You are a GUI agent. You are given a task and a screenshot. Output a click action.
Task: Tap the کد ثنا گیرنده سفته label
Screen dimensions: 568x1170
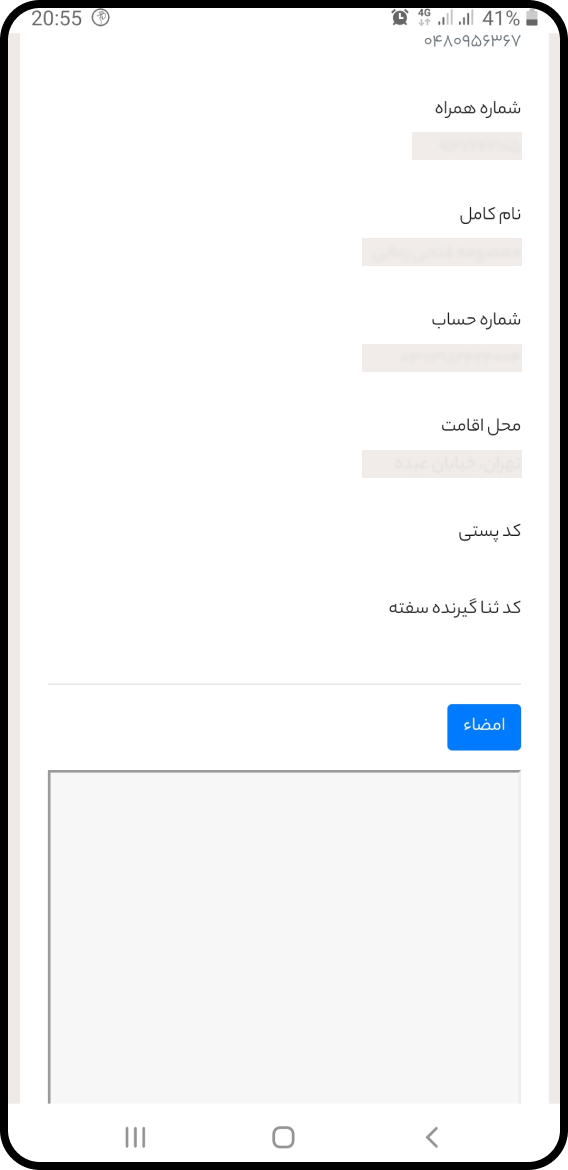455,607
